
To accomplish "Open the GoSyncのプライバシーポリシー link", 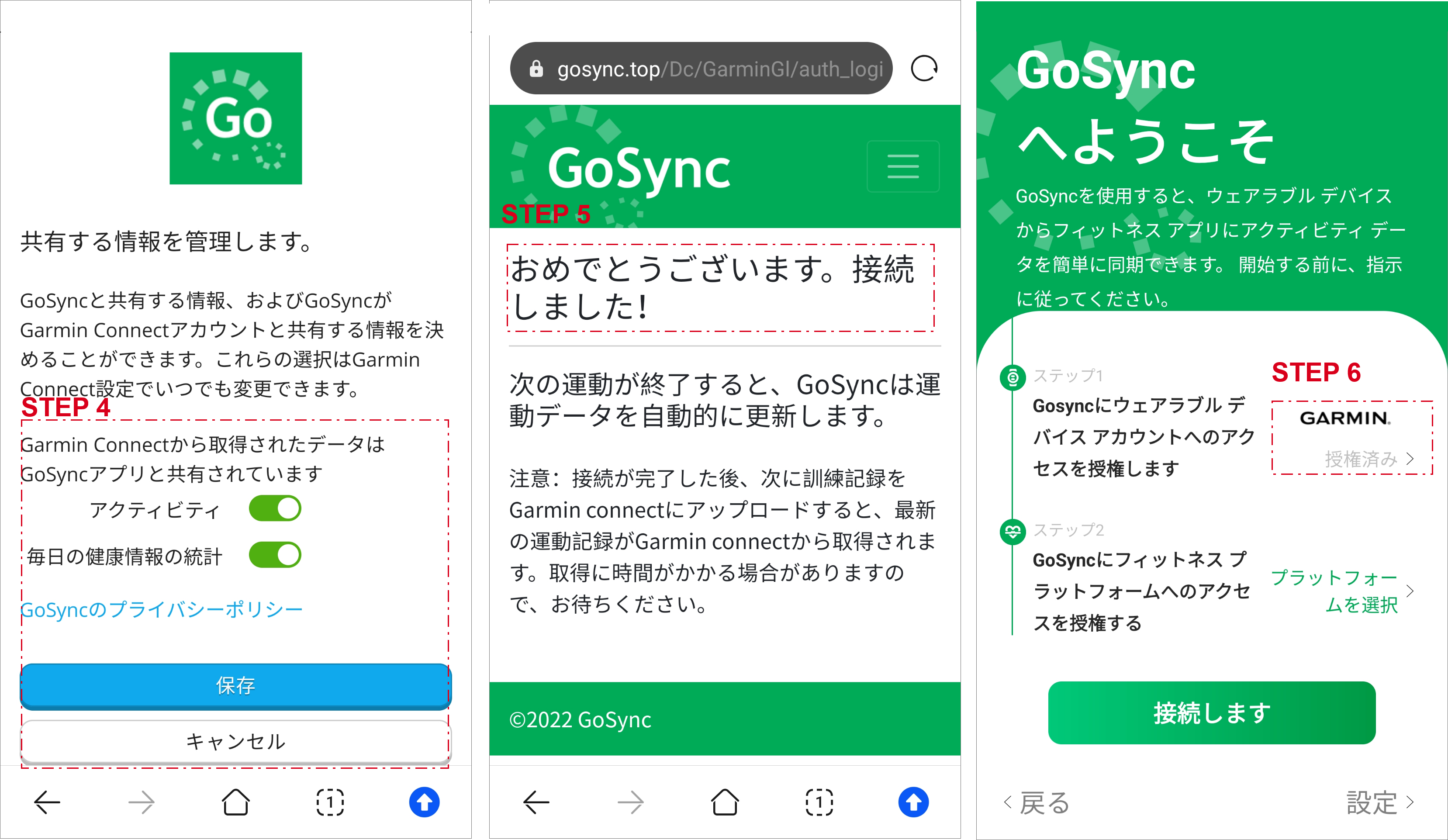I will (x=162, y=610).
